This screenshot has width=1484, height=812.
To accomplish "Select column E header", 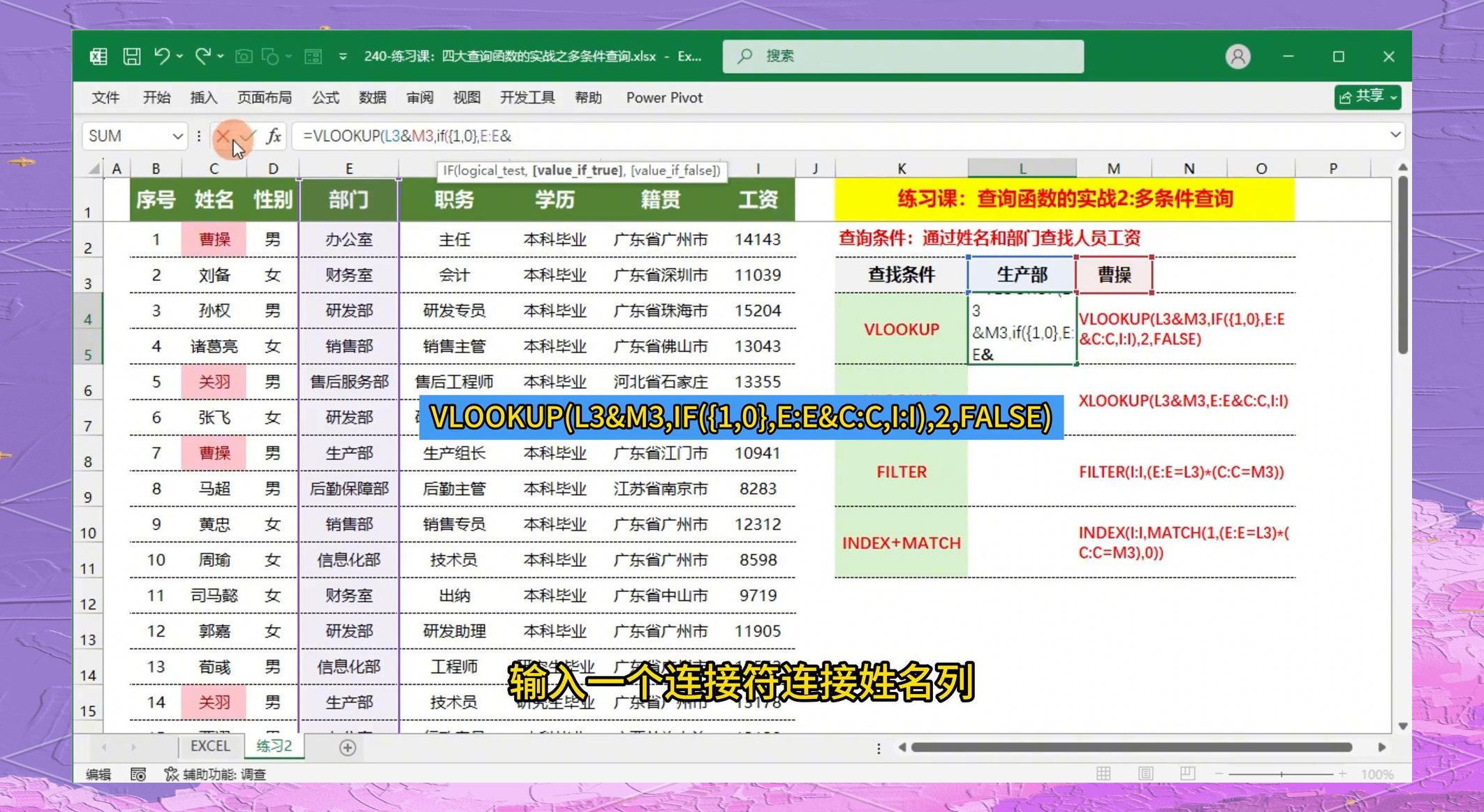I will (348, 168).
